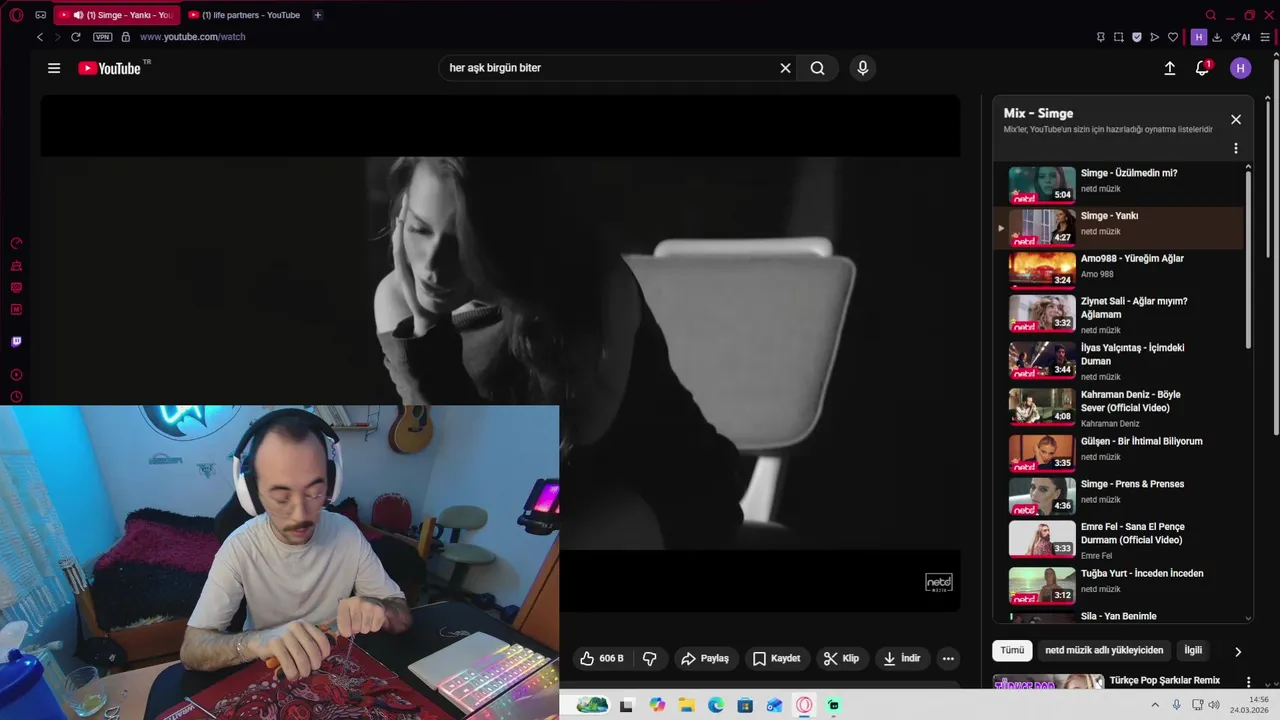Open options for Türkçe Pop Şarkılar Remix
The width and height of the screenshot is (1280, 720).
click(x=1248, y=682)
